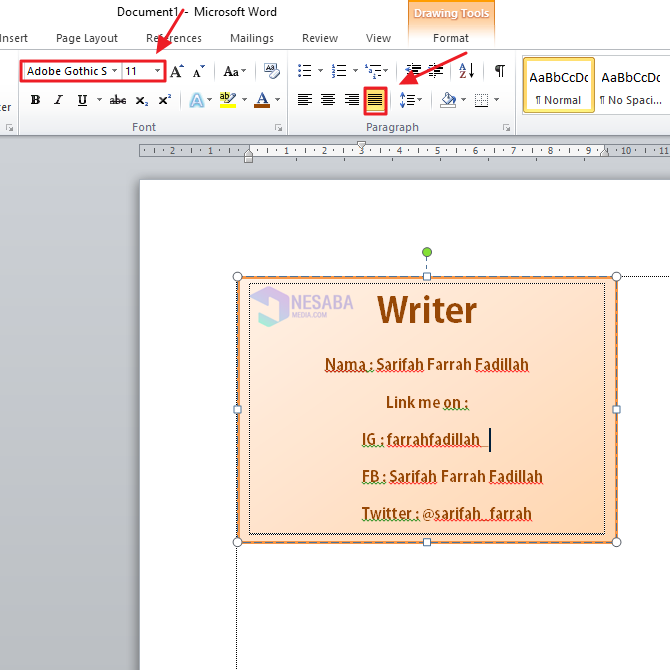Click the Right Indent marker on ruler
The image size is (670, 670).
pos(604,151)
